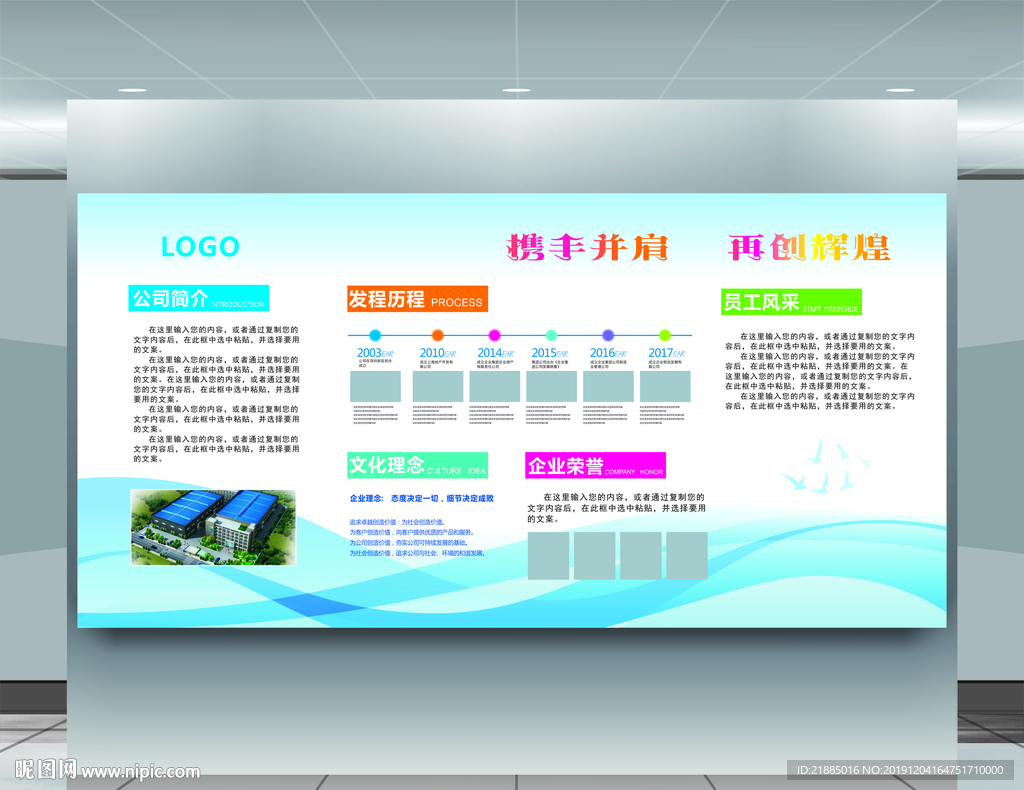Select the 2014 year label
Screen dimensions: 1024x790
click(x=495, y=353)
